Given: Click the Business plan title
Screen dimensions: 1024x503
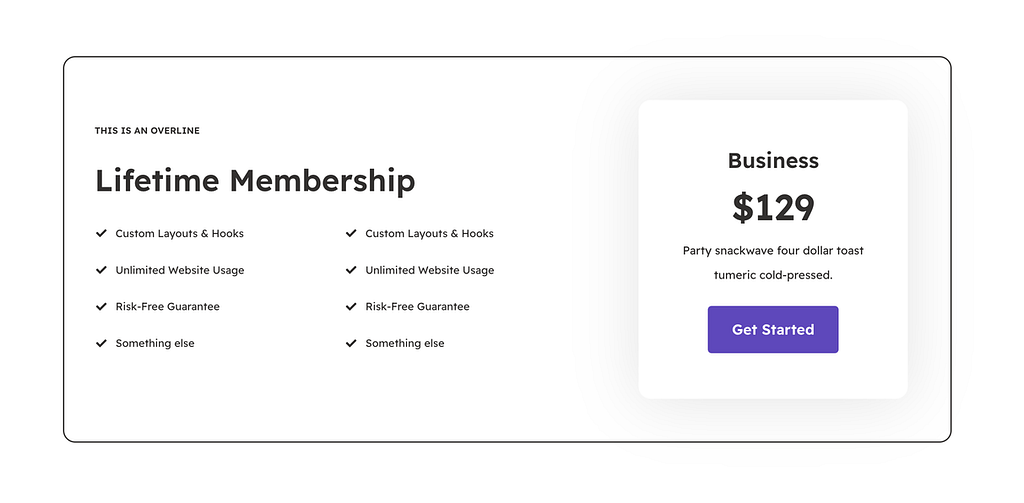Looking at the screenshot, I should point(773,161).
